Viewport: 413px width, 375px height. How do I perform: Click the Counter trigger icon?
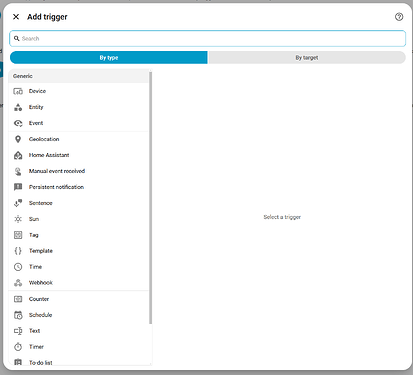(x=18, y=299)
